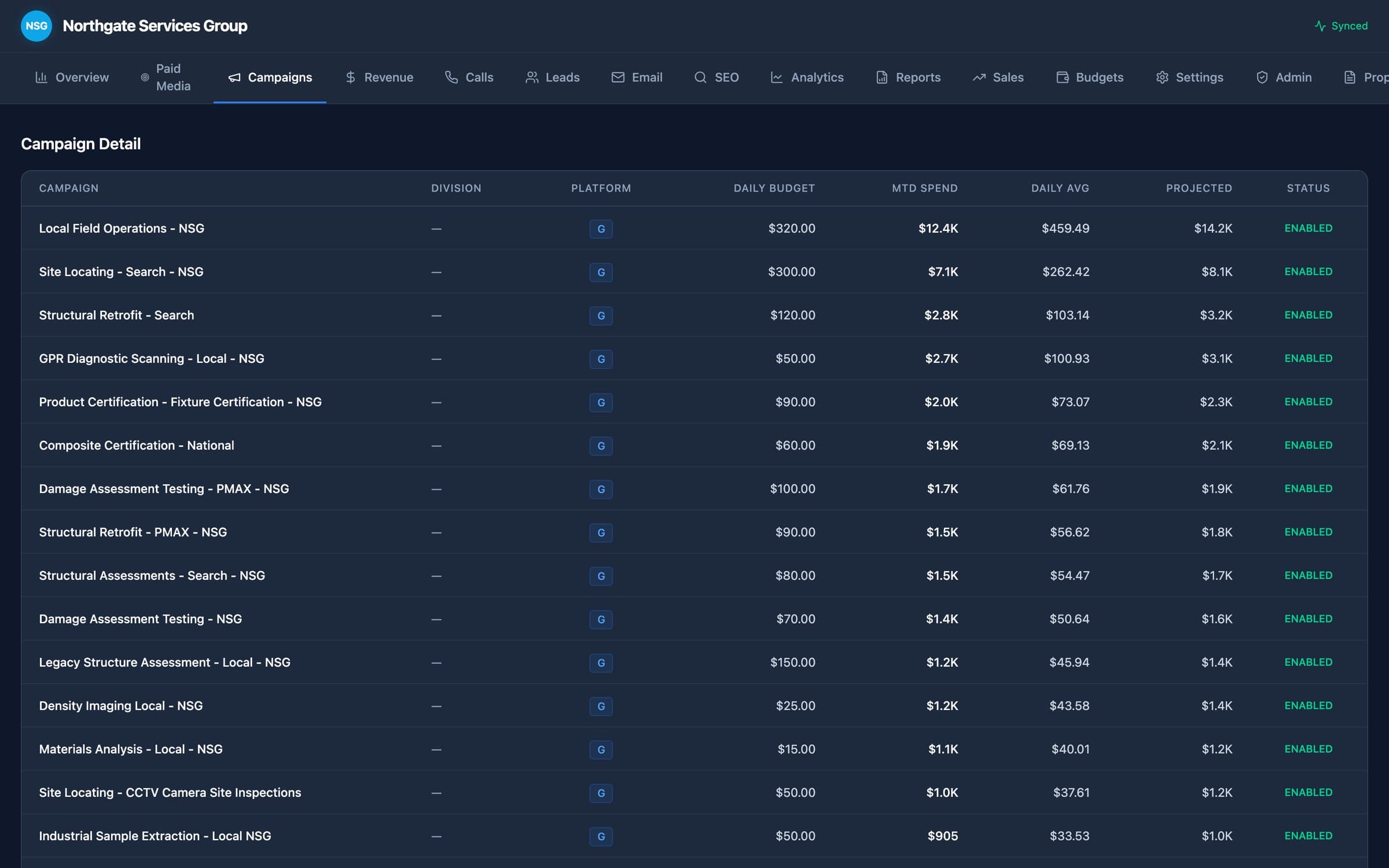Open Product Certification - Fixture Certification - NSG row
Screen dimensions: 1389x868
click(x=694, y=402)
